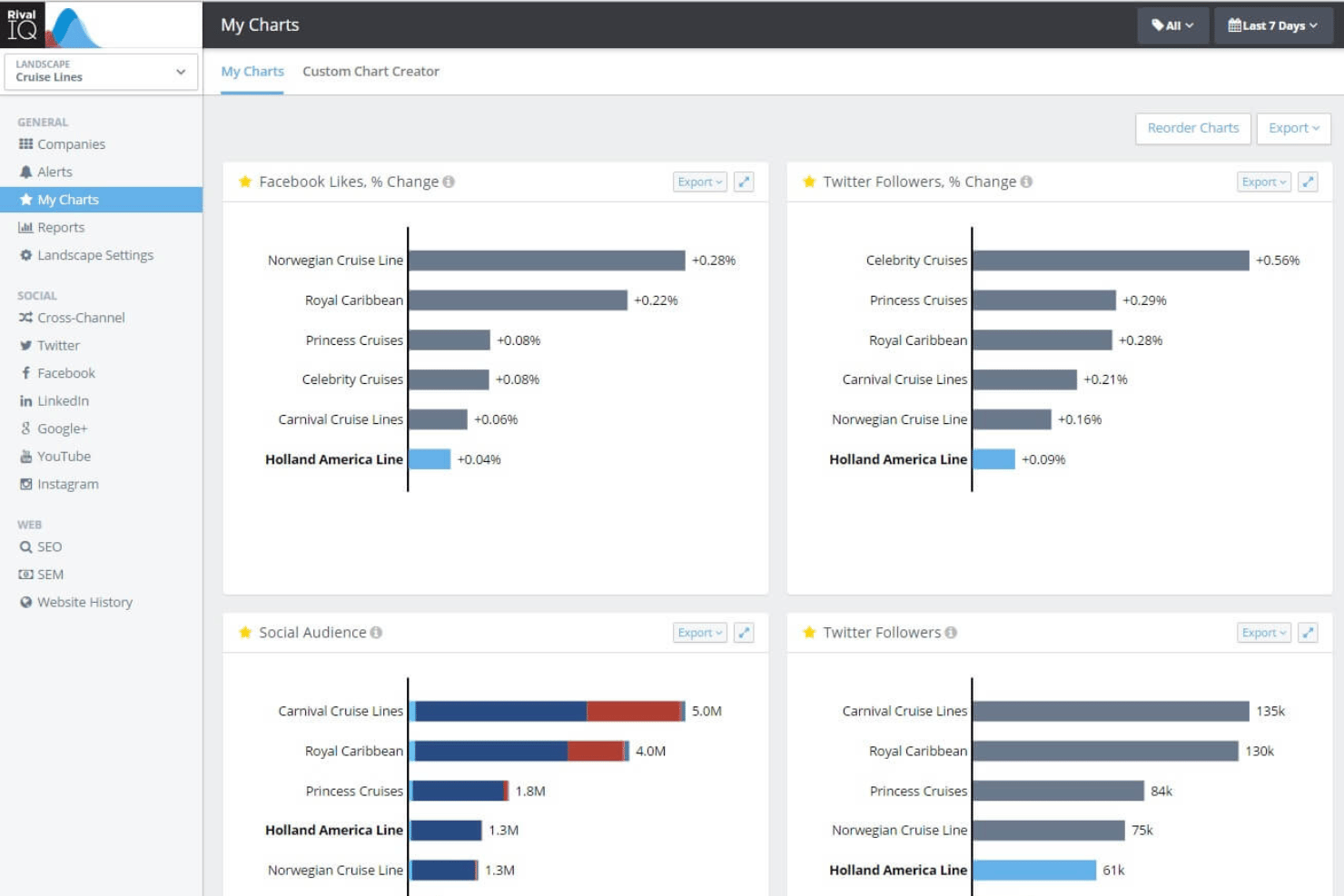Expand Twitter Followers chart fullscreen
The height and width of the screenshot is (896, 1344).
pyautogui.click(x=1308, y=633)
